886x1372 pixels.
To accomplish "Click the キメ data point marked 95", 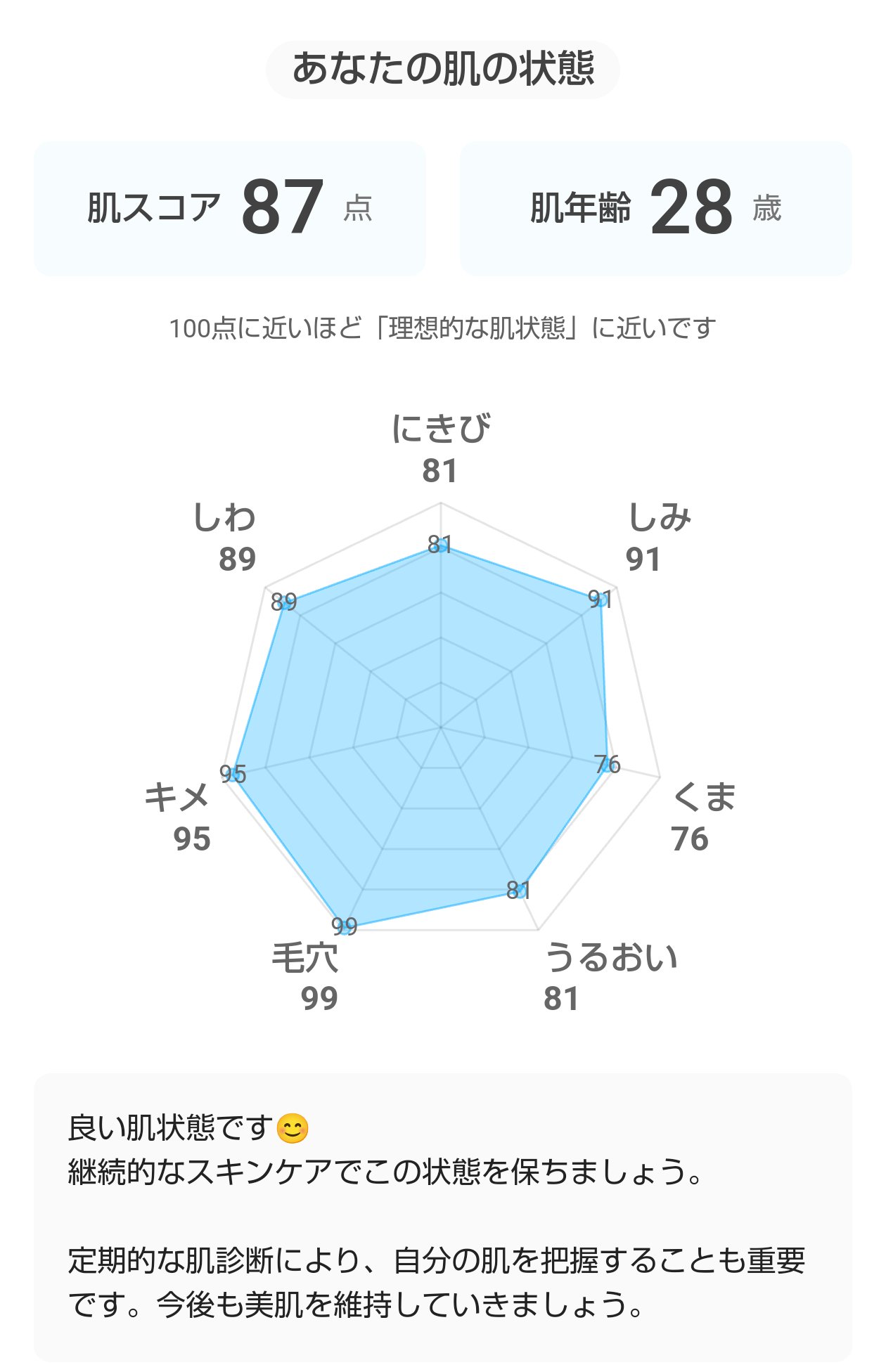I will pos(234,774).
